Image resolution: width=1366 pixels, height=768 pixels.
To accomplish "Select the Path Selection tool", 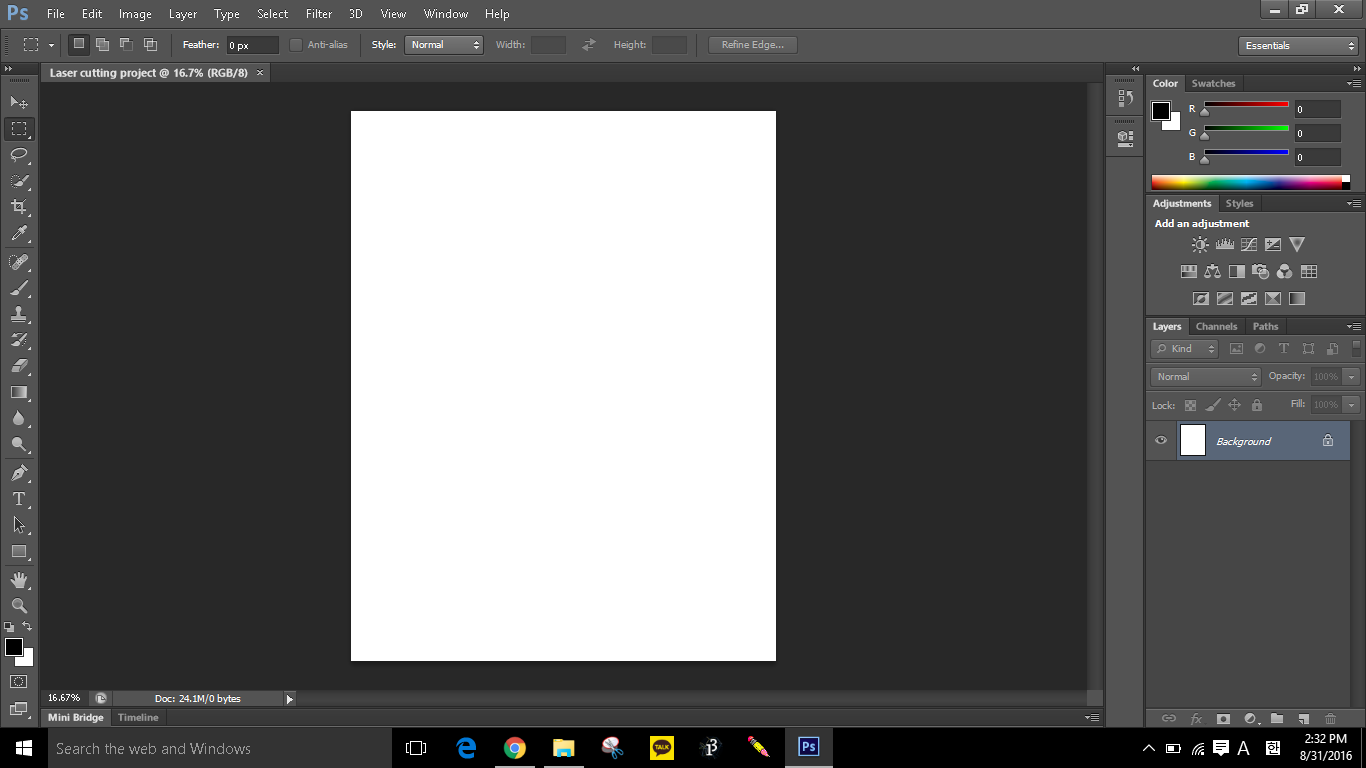I will [x=19, y=525].
